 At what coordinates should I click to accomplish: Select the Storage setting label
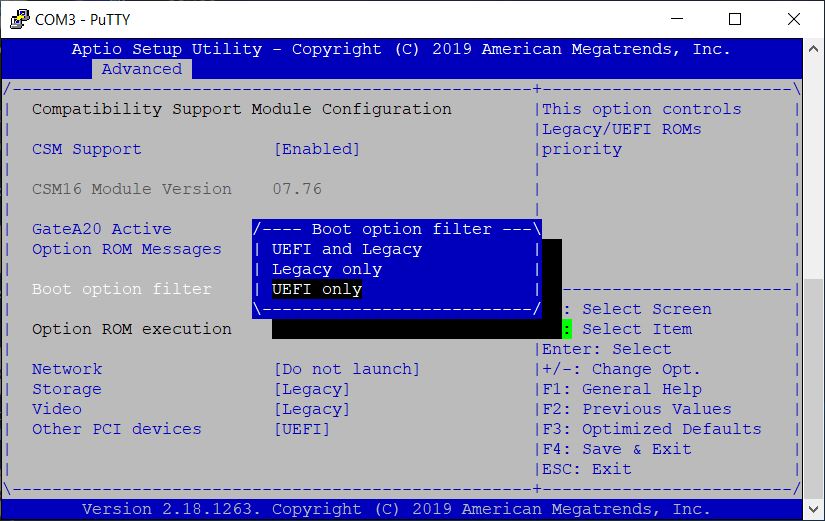point(67,389)
